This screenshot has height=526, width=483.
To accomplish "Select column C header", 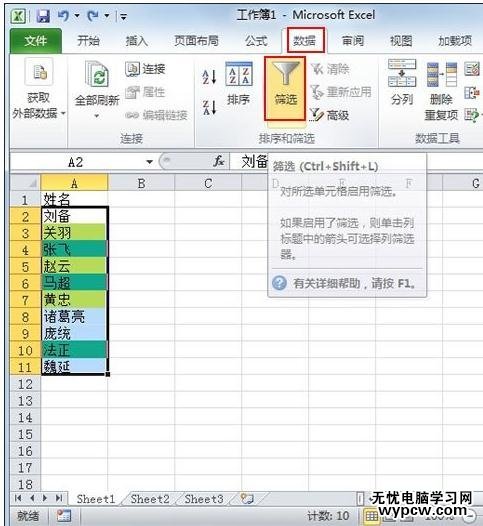I will tap(208, 183).
